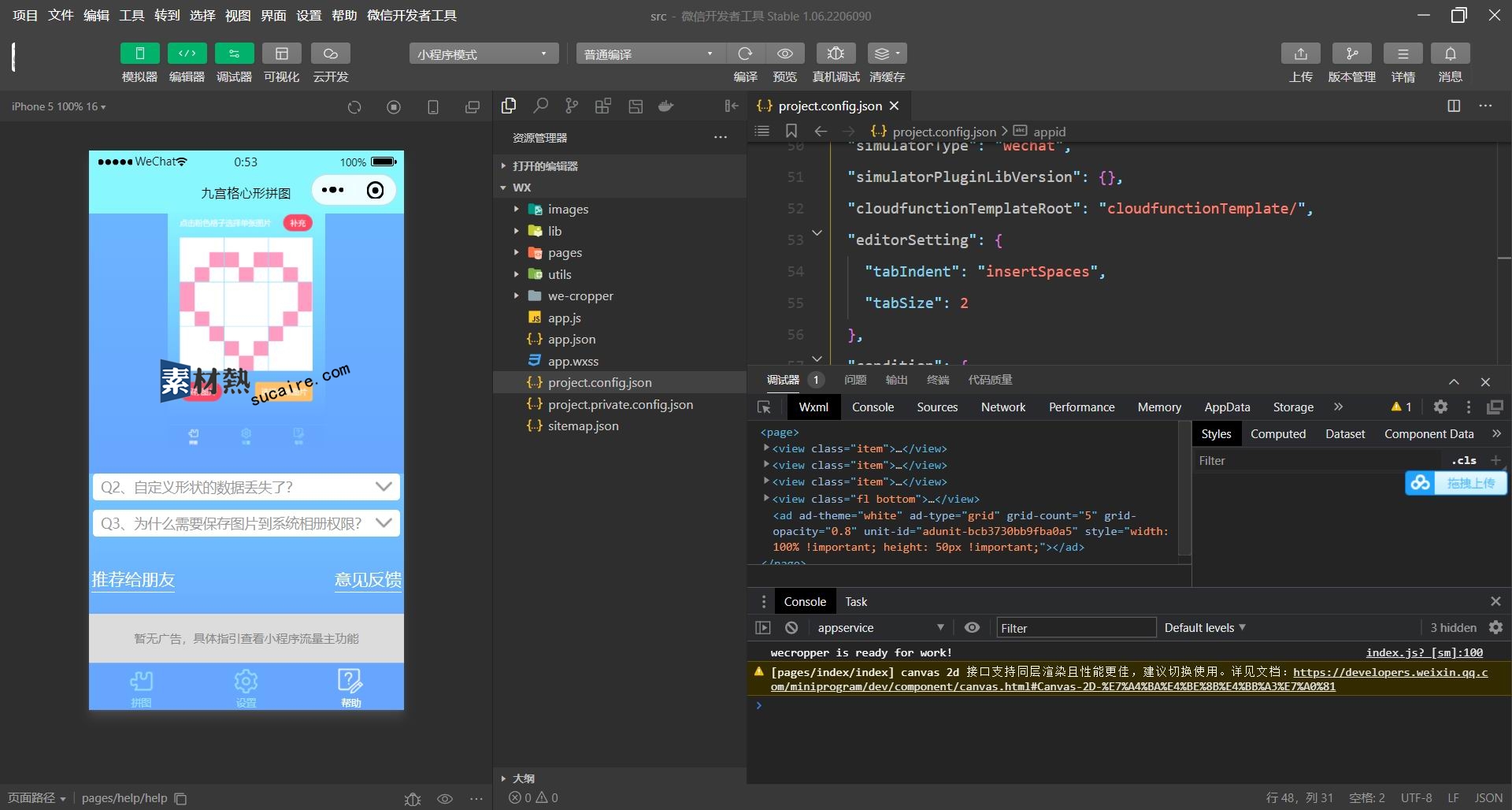Open the extensions icon in the sidebar

tap(603, 106)
